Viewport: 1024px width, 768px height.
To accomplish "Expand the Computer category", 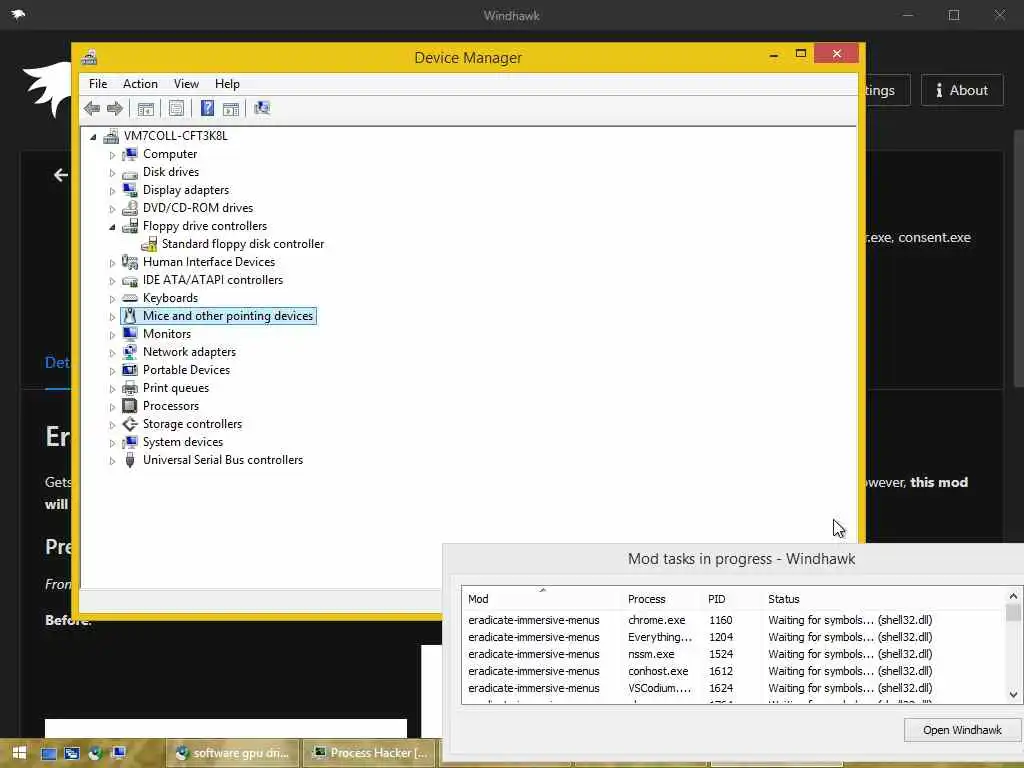I will pyautogui.click(x=112, y=155).
